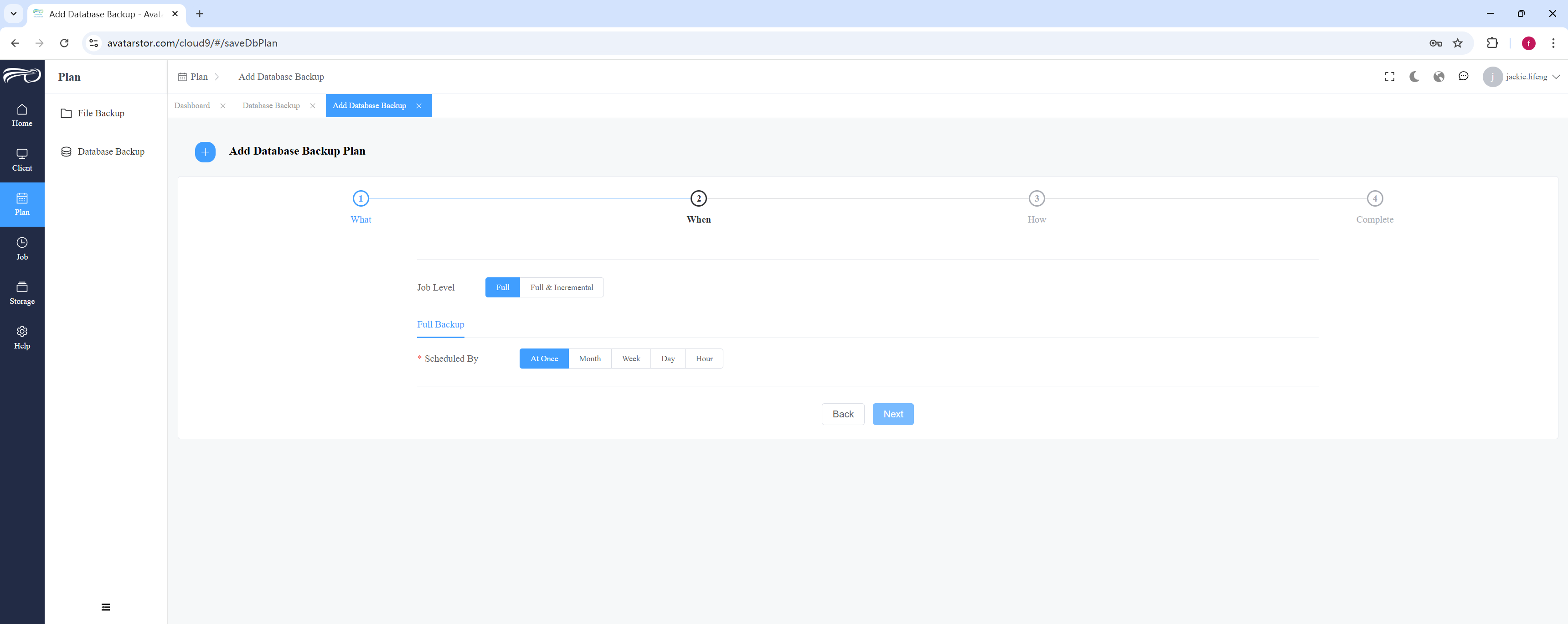The height and width of the screenshot is (624, 1568).
Task: Collapse sidebar menu with hamburger icon
Action: tap(106, 607)
